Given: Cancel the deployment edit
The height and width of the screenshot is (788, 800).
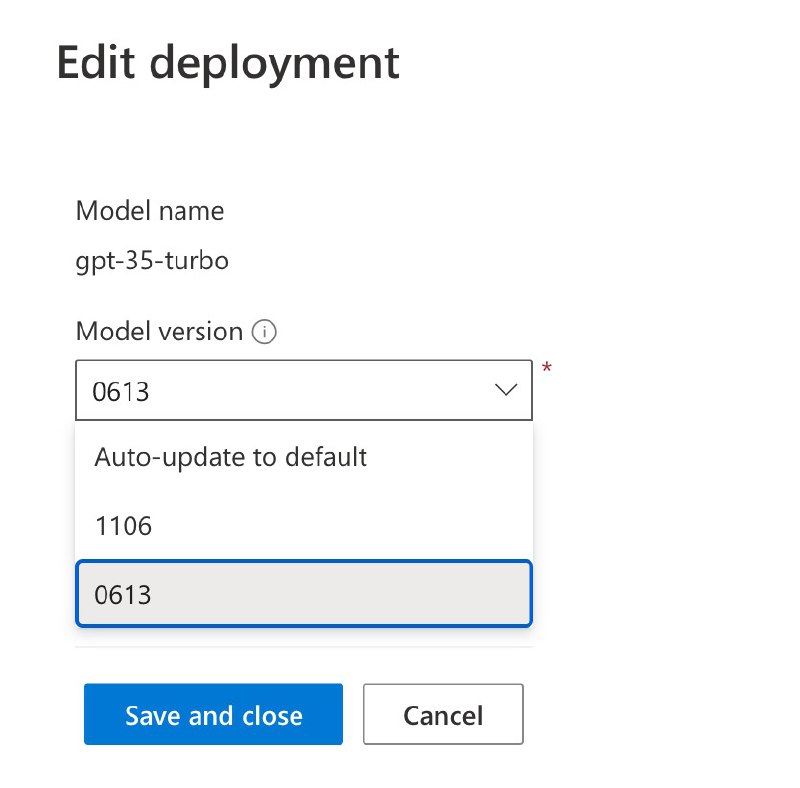Looking at the screenshot, I should pos(442,715).
